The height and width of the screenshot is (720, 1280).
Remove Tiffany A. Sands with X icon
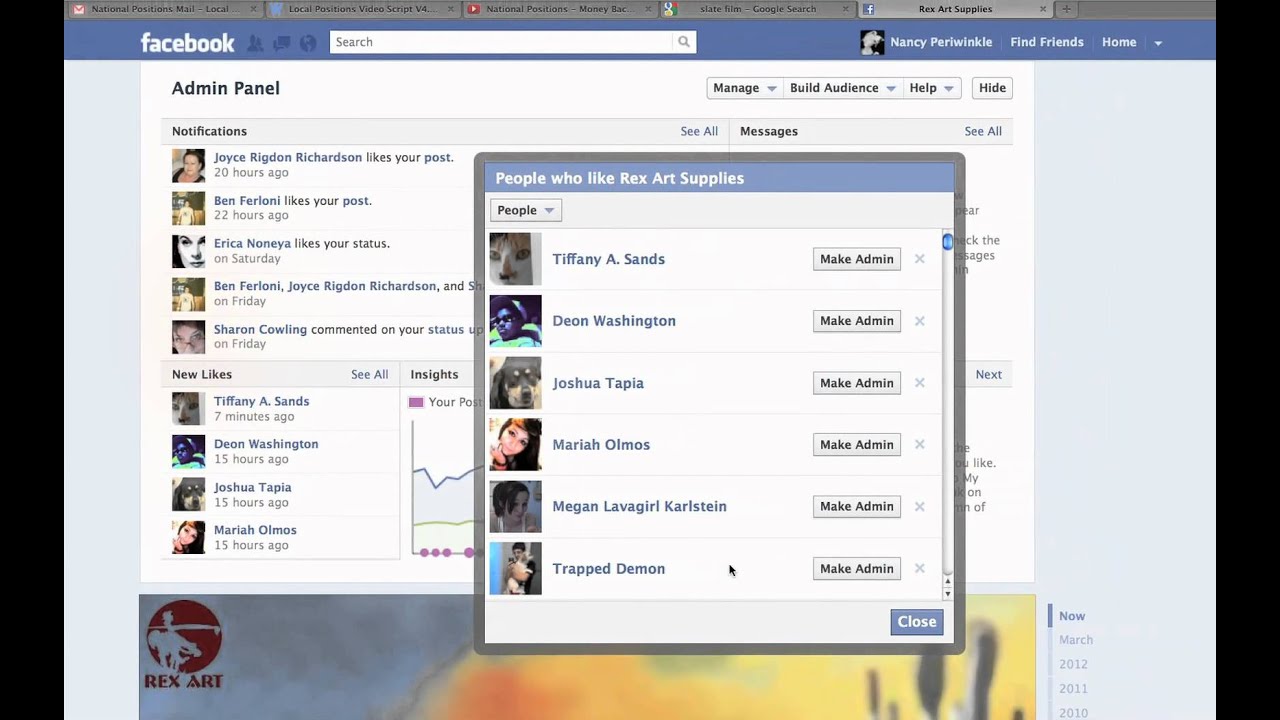click(x=919, y=259)
